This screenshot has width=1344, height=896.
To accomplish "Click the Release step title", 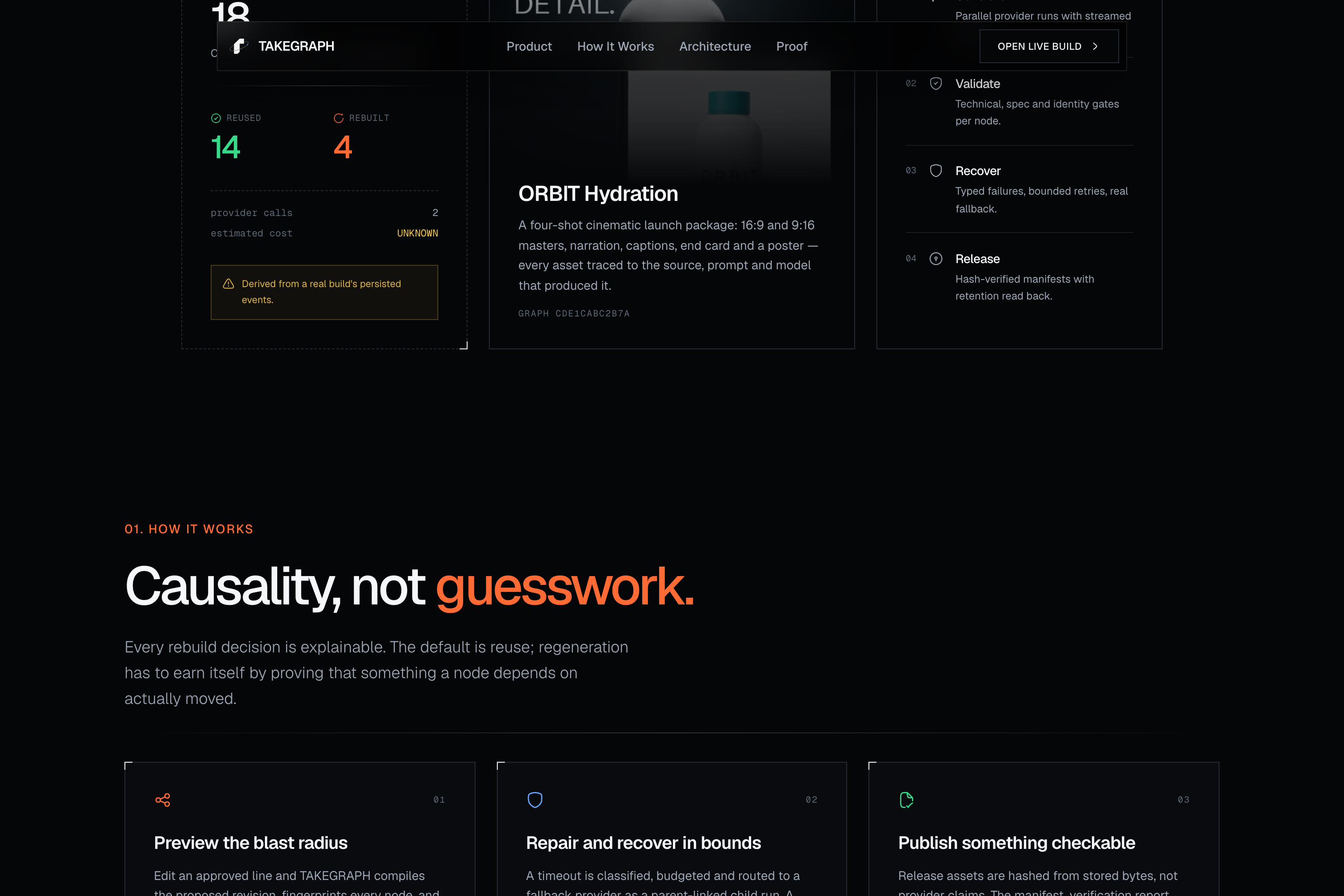I will pyautogui.click(x=978, y=259).
